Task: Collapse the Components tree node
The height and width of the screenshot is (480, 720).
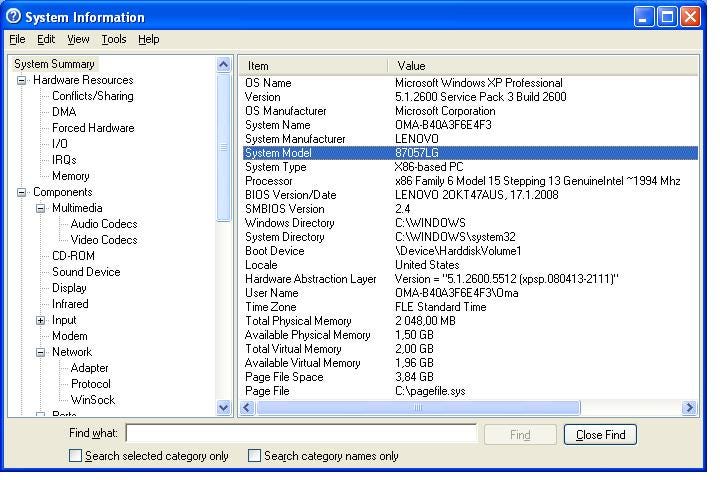Action: [x=22, y=192]
